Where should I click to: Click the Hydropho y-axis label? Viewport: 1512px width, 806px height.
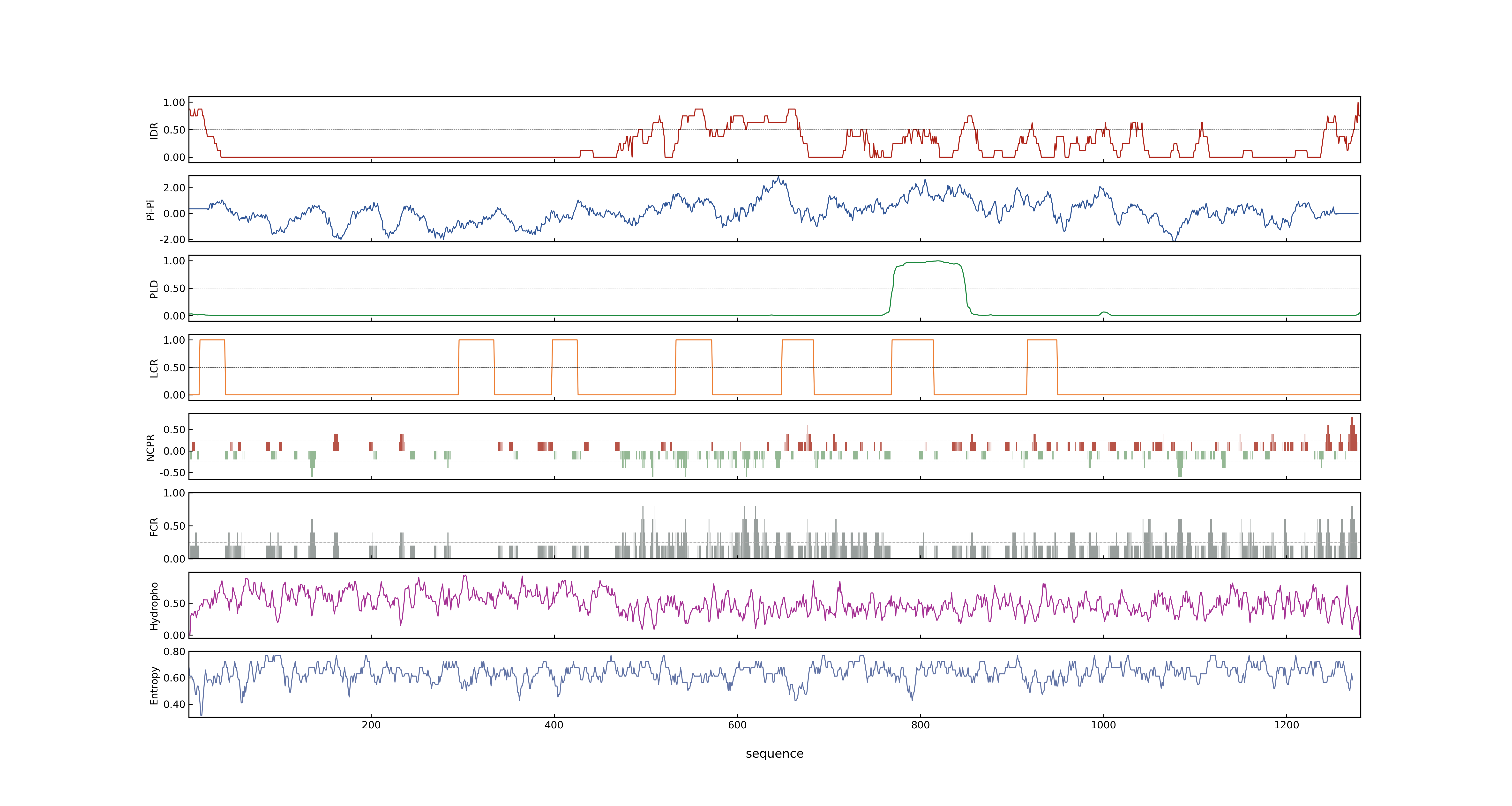pyautogui.click(x=154, y=606)
